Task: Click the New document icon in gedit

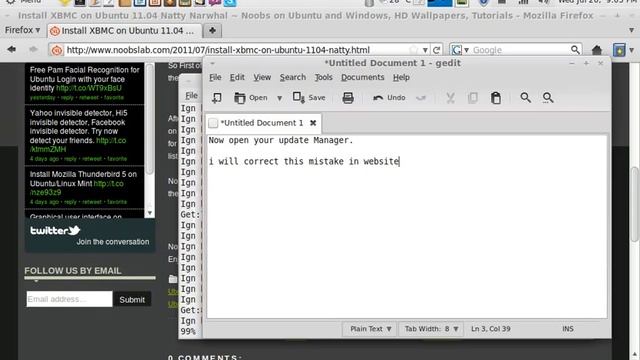Action: point(217,98)
